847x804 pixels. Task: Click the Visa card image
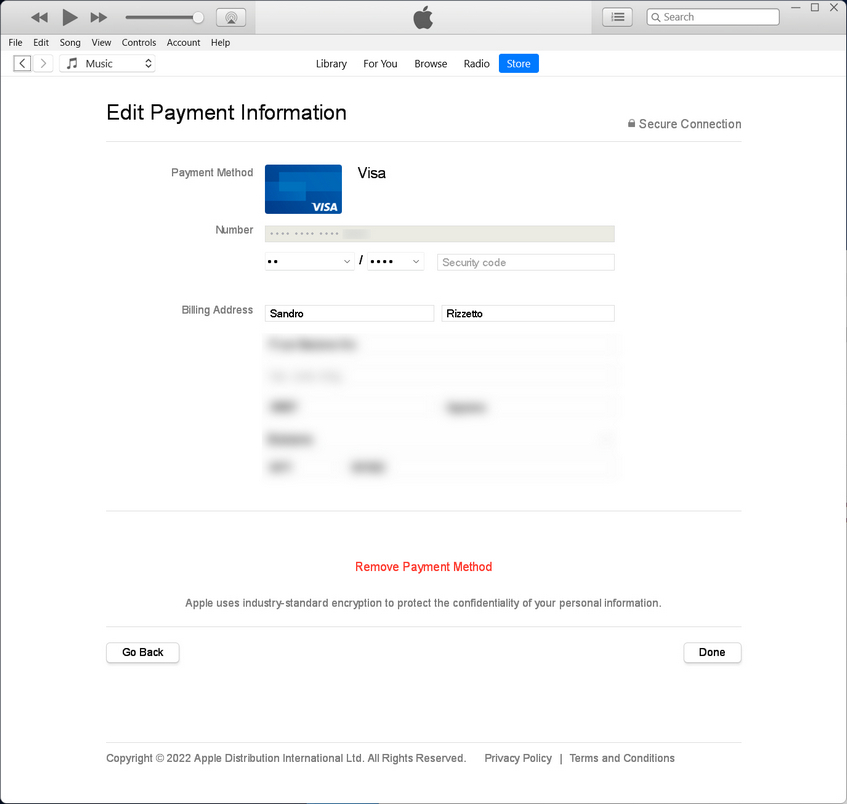[x=303, y=189]
